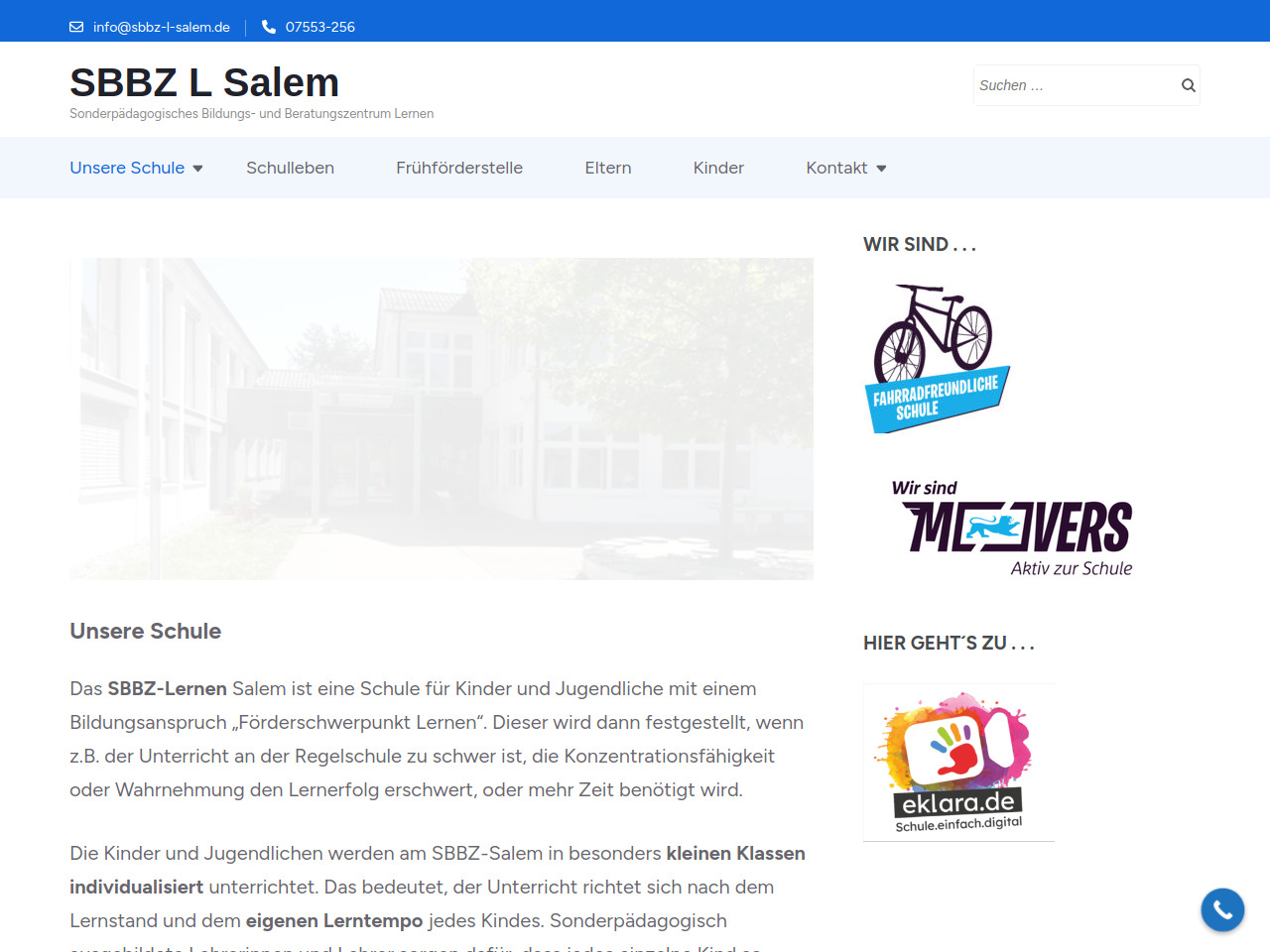Viewport: 1270px width, 952px height.
Task: Go to the Eltern page
Action: pyautogui.click(x=608, y=168)
